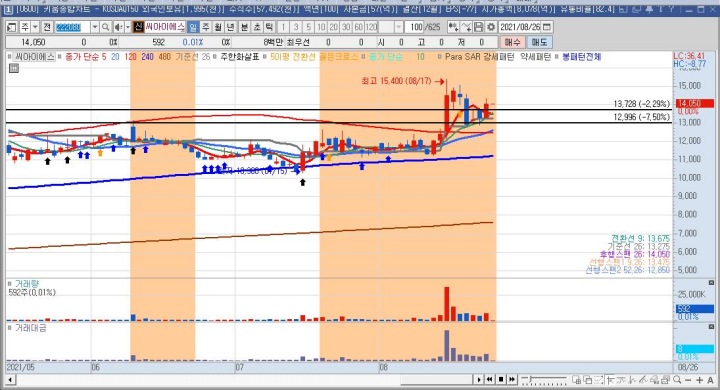Collapse the trading value pane corner button
Screen dimensions: 720x390
(x=711, y=327)
